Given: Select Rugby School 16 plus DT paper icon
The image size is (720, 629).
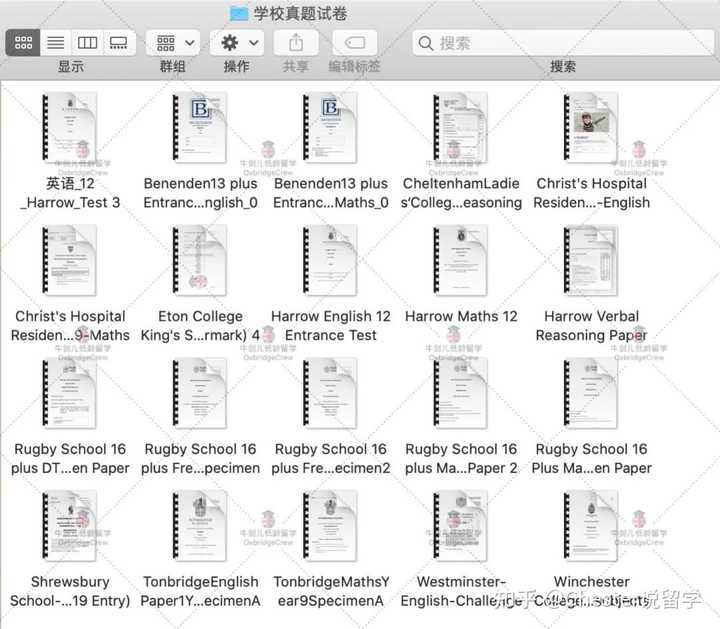Looking at the screenshot, I should pos(70,393).
